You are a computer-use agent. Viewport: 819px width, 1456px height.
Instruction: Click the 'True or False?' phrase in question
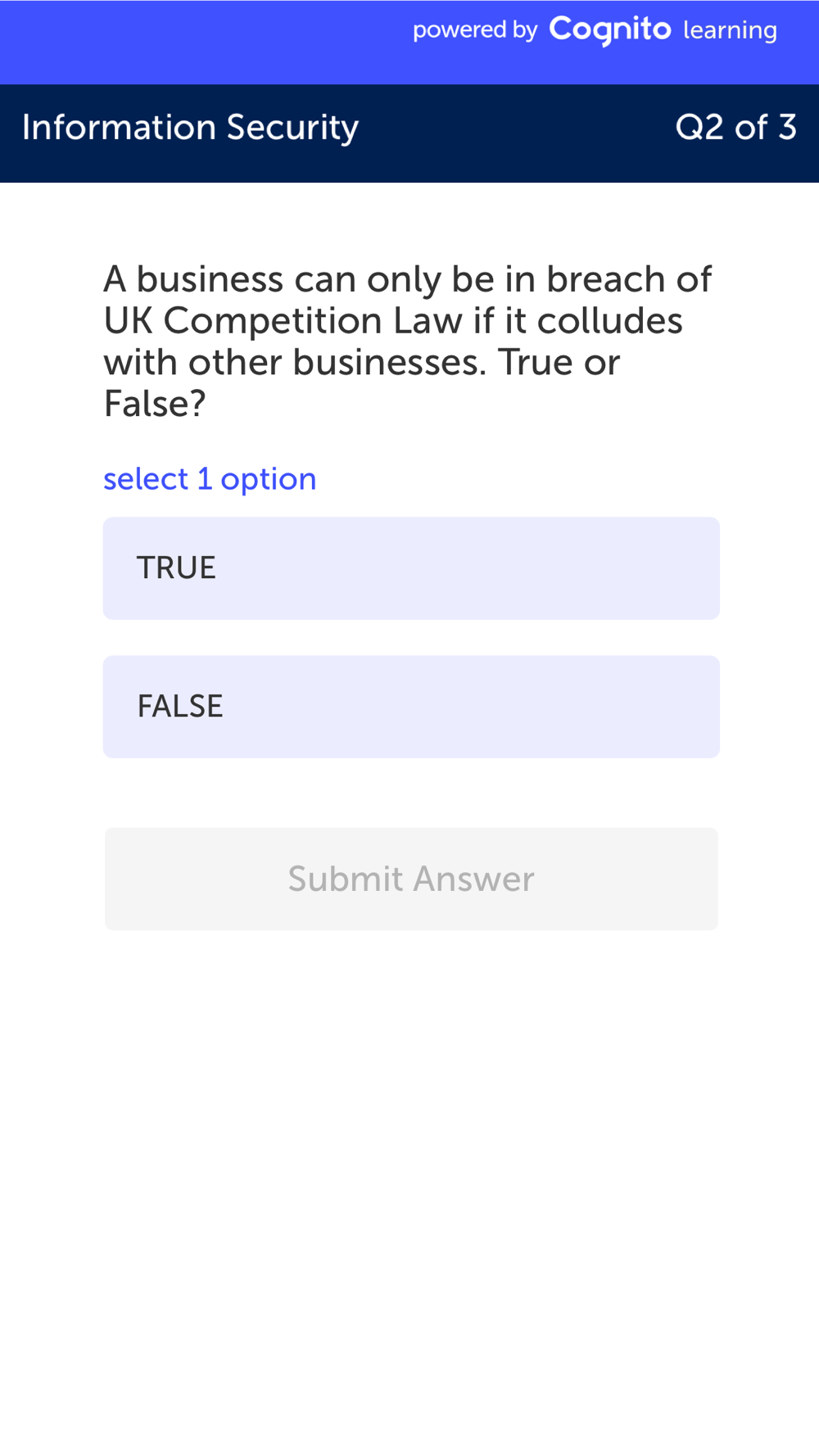(361, 382)
